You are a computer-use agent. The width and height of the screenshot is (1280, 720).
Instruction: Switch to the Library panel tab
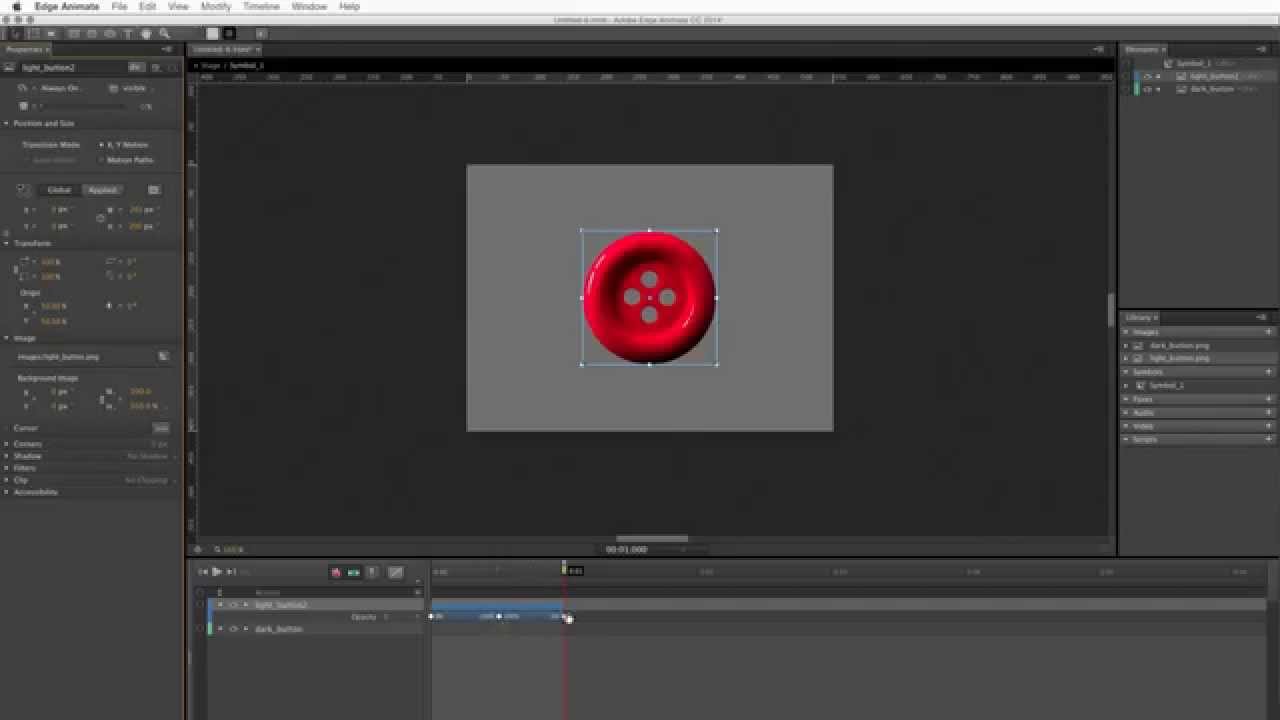coord(1138,317)
